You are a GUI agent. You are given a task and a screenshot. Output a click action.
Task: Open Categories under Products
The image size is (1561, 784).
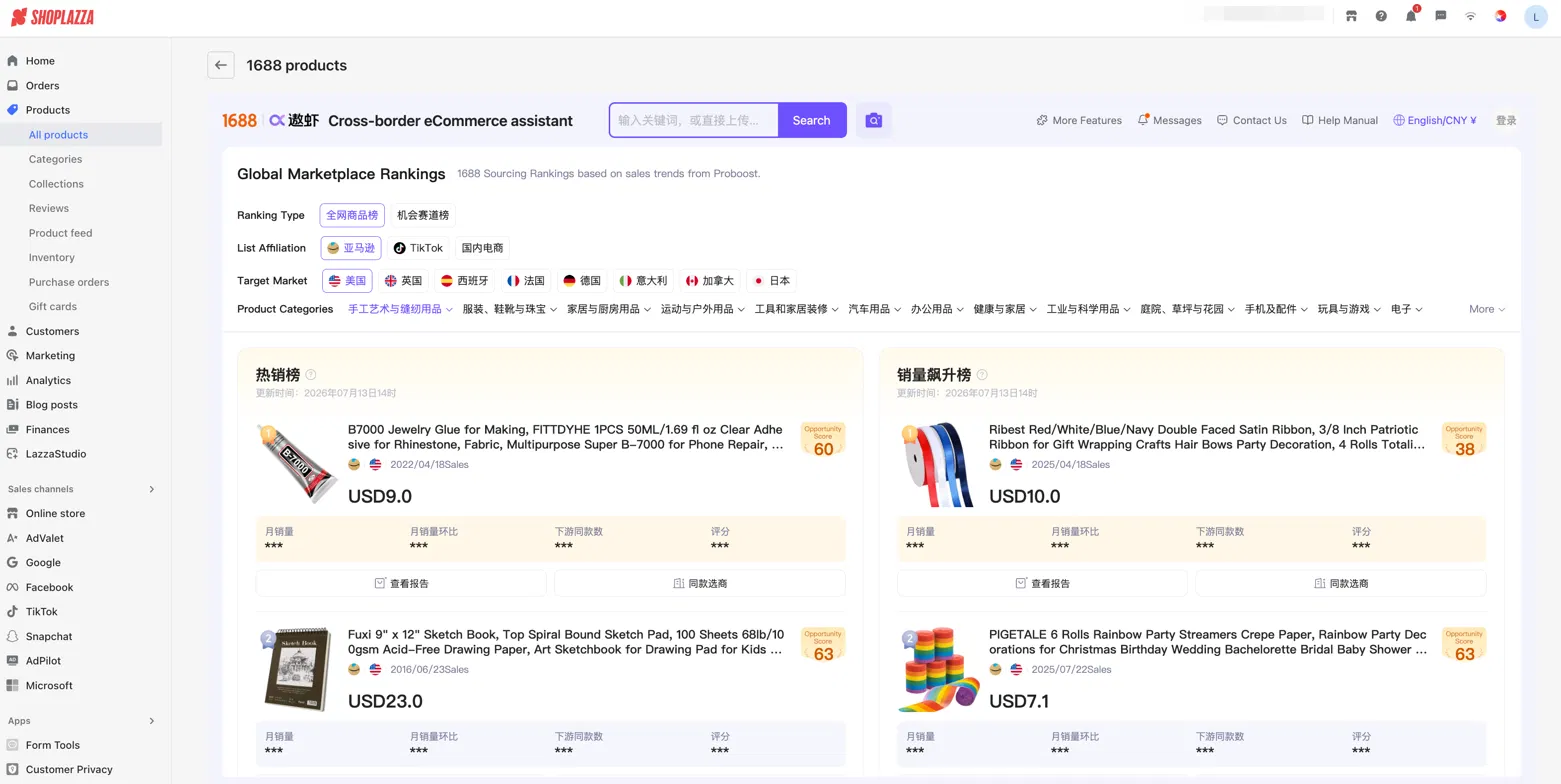click(55, 159)
